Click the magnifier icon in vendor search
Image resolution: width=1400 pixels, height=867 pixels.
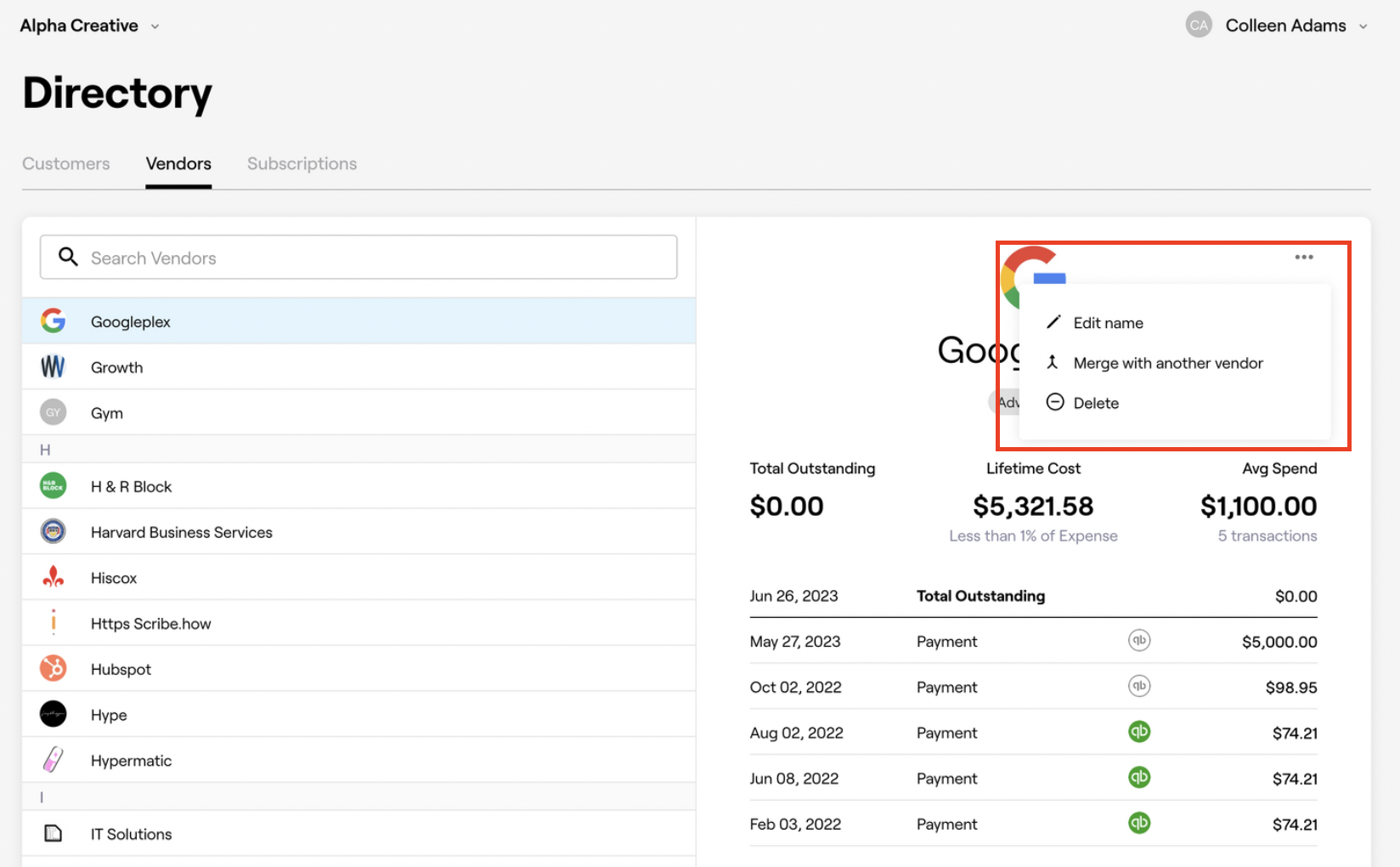[68, 257]
